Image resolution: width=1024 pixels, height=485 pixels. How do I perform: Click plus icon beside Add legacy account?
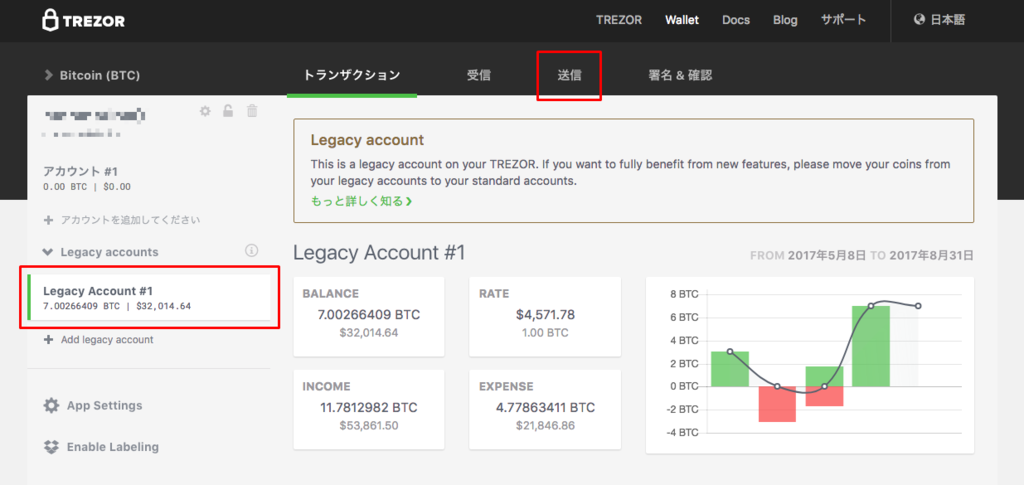[48, 339]
